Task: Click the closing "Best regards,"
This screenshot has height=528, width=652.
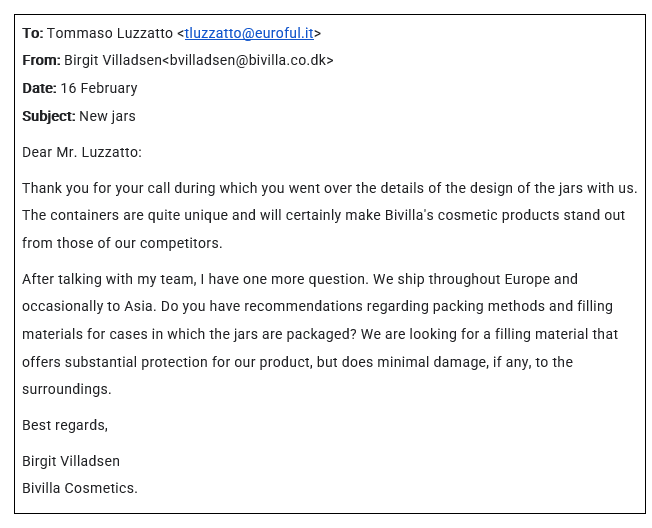Action: 65,425
